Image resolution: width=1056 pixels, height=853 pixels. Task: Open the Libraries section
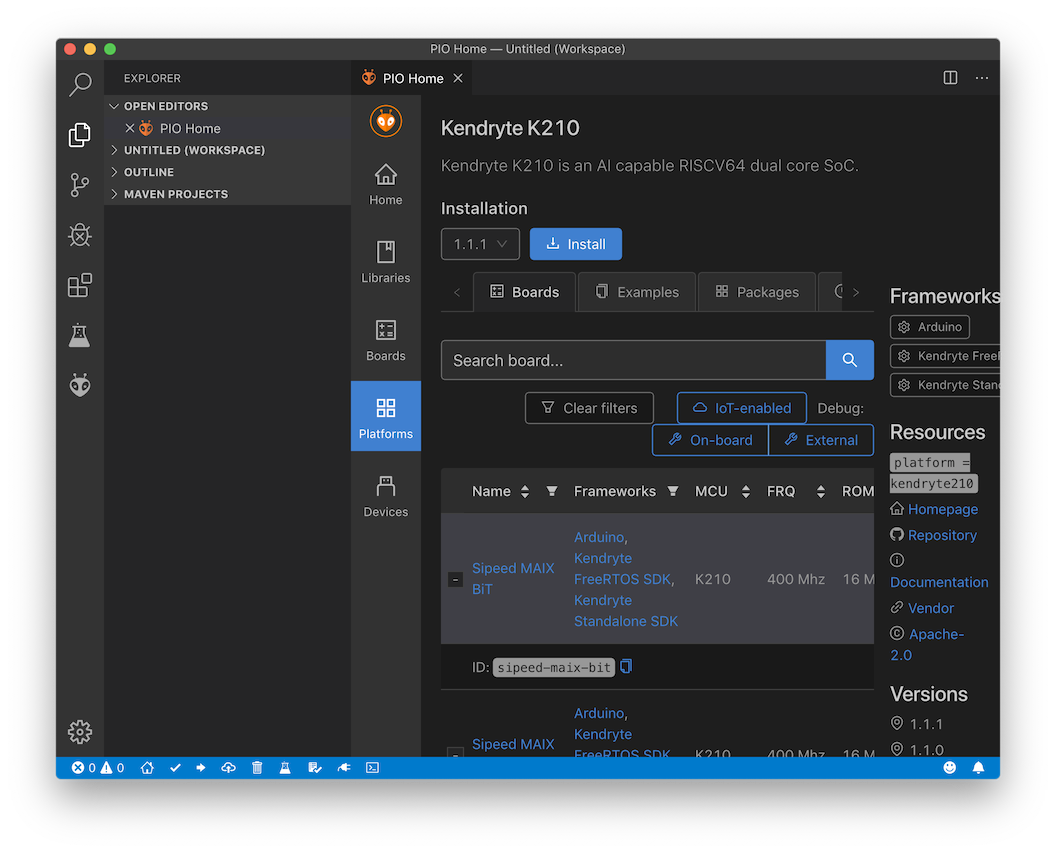[386, 263]
